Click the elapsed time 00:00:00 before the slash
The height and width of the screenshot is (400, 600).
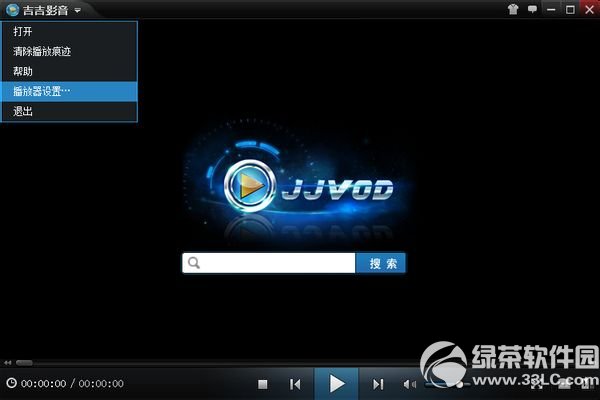click(x=43, y=384)
